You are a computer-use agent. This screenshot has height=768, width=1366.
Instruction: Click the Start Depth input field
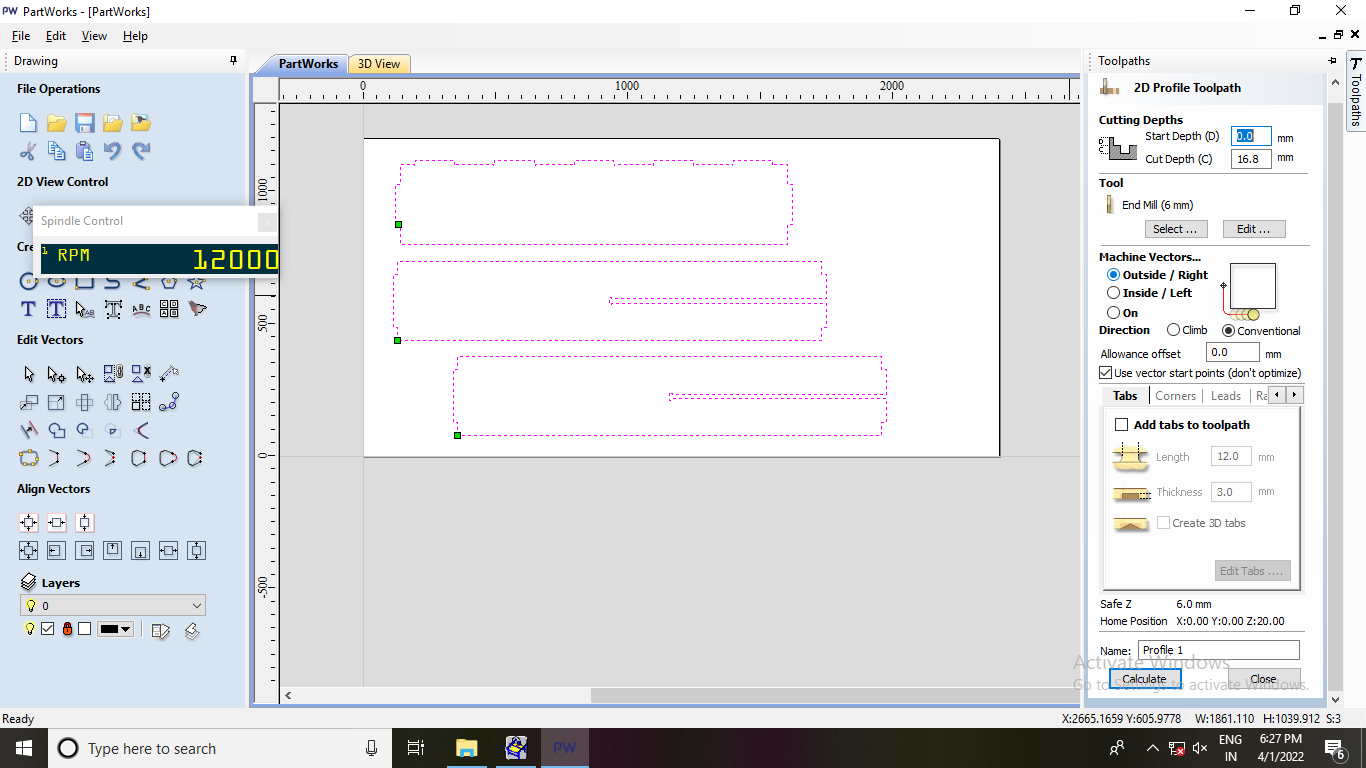(x=1251, y=136)
